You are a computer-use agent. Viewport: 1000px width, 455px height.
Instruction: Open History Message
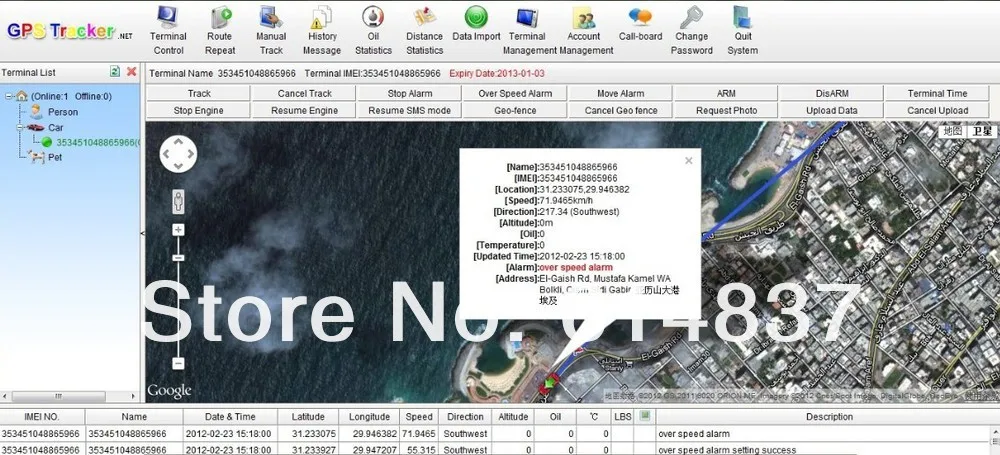(x=321, y=30)
